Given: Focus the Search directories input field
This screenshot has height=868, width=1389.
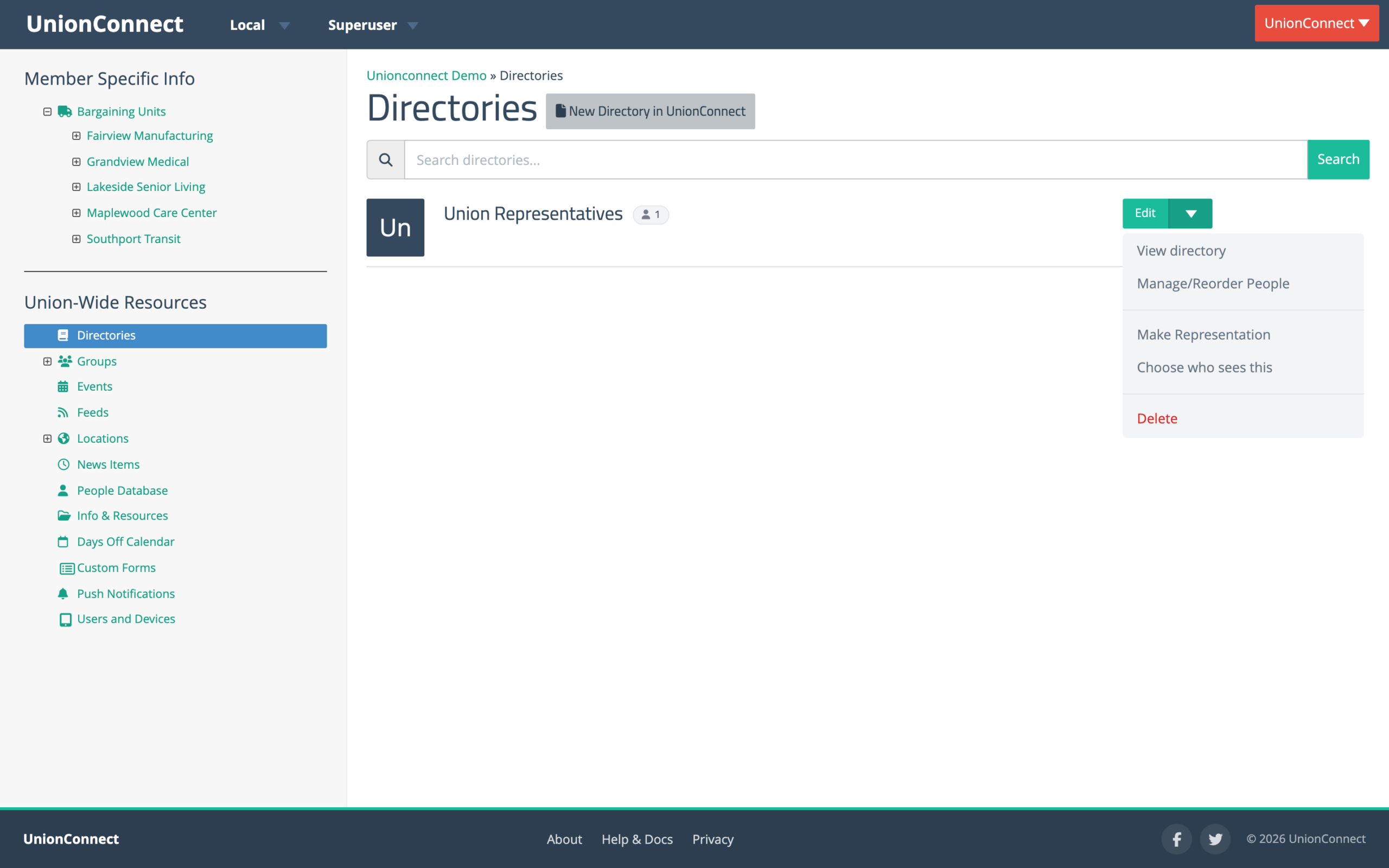Looking at the screenshot, I should 856,159.
